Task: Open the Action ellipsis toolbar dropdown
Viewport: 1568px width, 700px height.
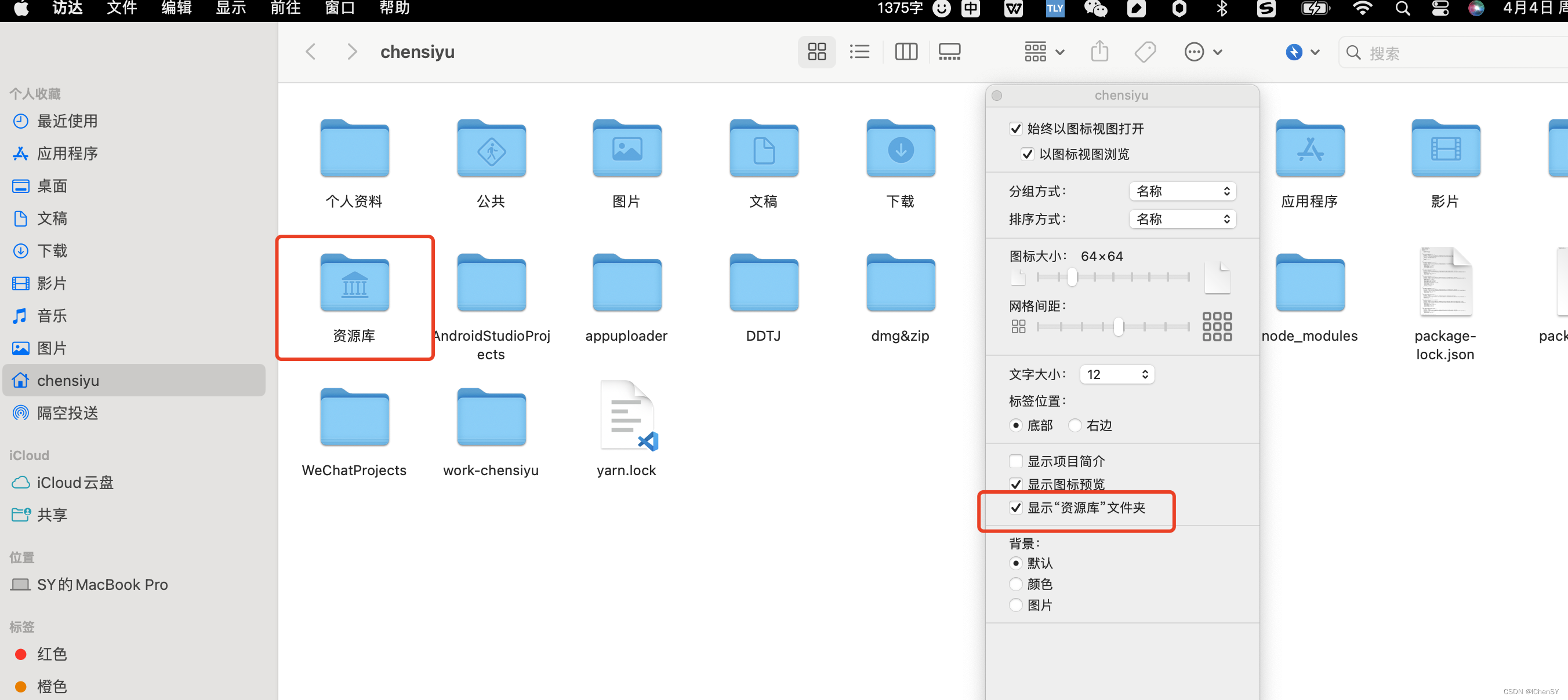Action: tap(1203, 52)
